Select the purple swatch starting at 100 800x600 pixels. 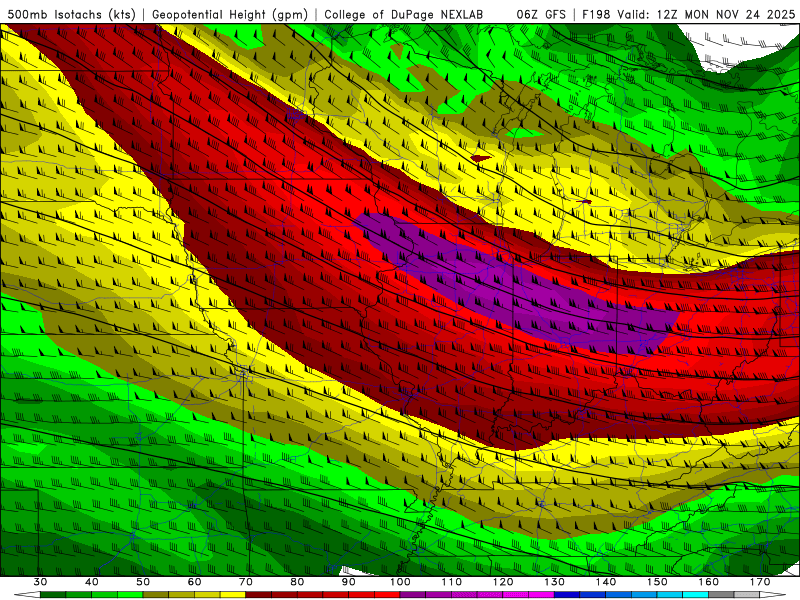click(413, 595)
